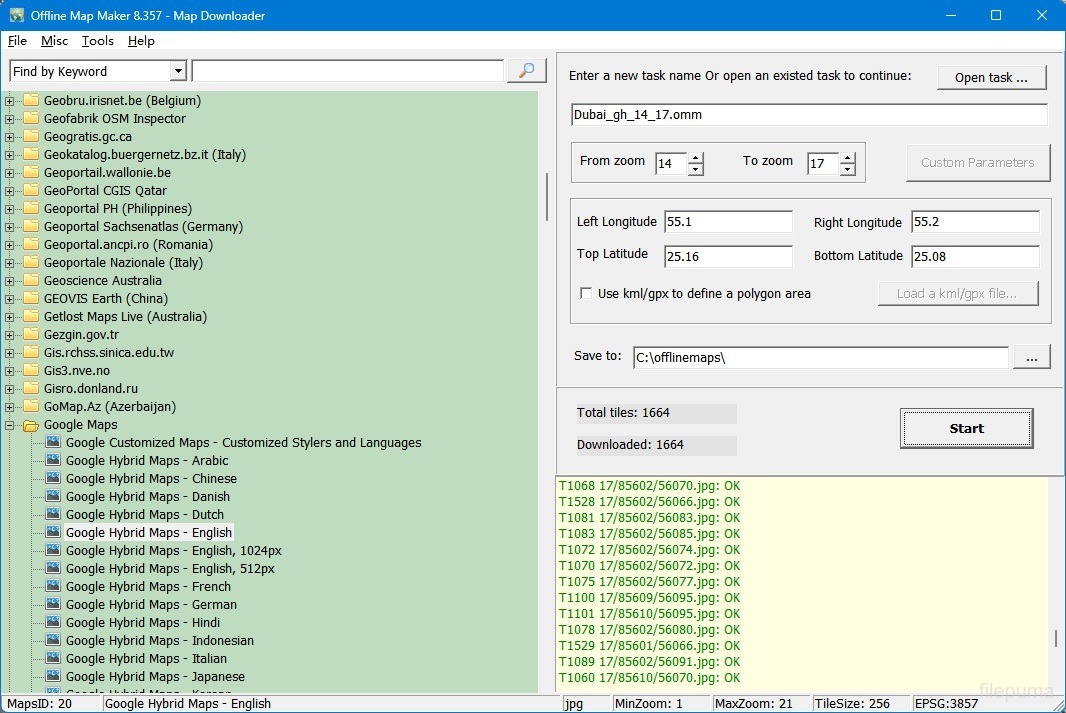
Task: Click the Open task button
Action: 991,78
